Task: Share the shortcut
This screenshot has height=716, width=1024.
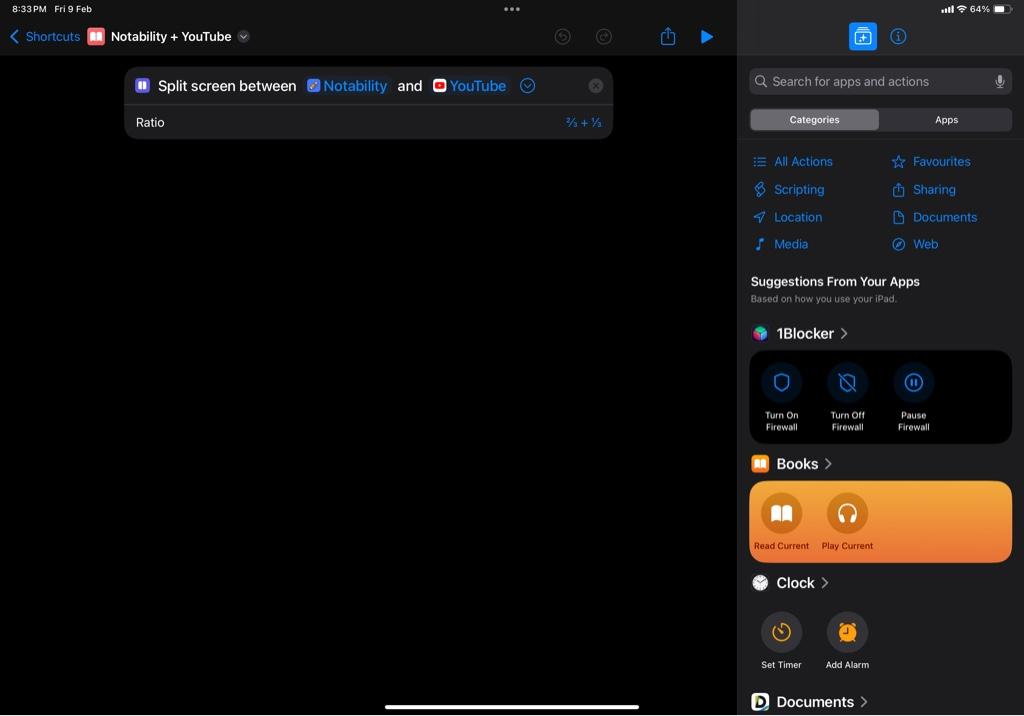Action: 667,36
